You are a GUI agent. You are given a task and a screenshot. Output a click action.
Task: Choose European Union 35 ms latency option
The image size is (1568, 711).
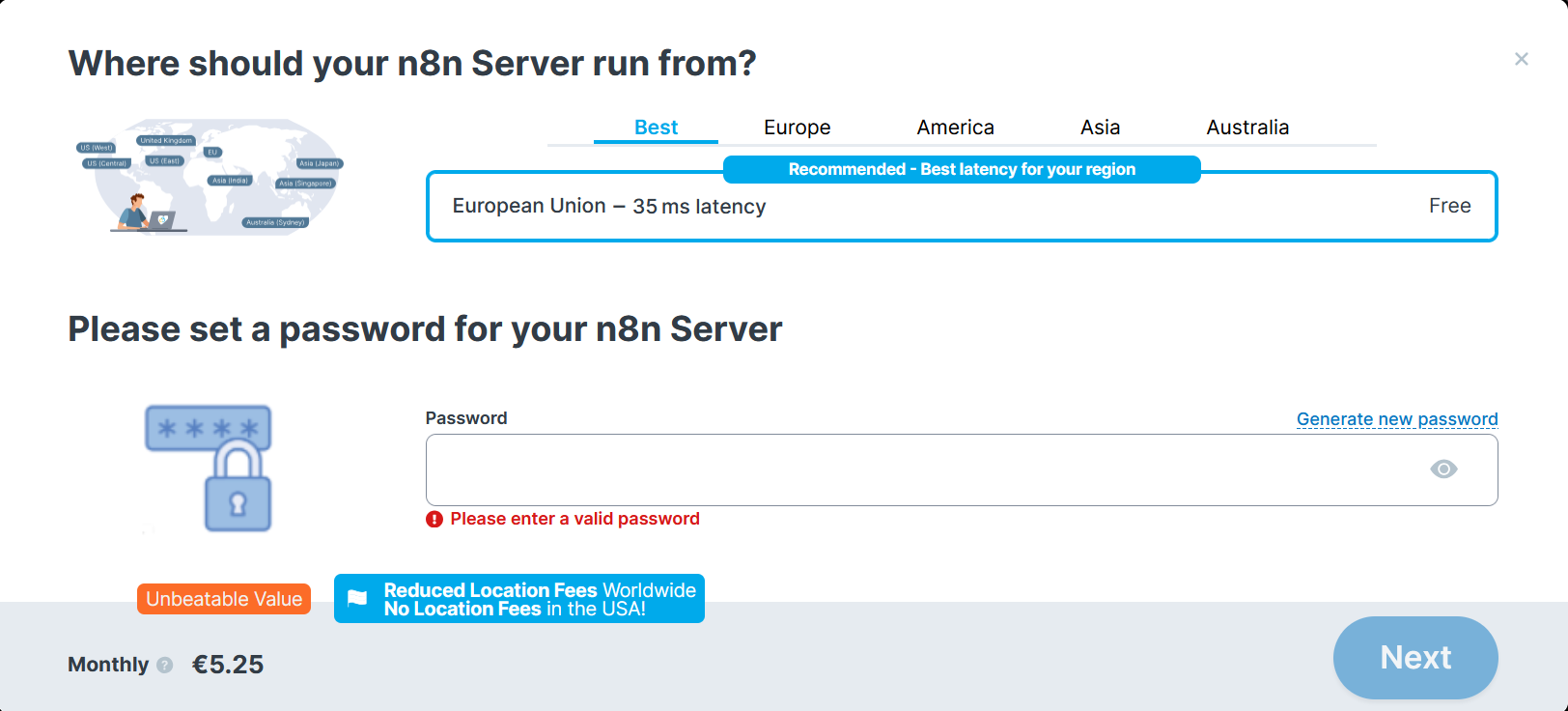(961, 207)
